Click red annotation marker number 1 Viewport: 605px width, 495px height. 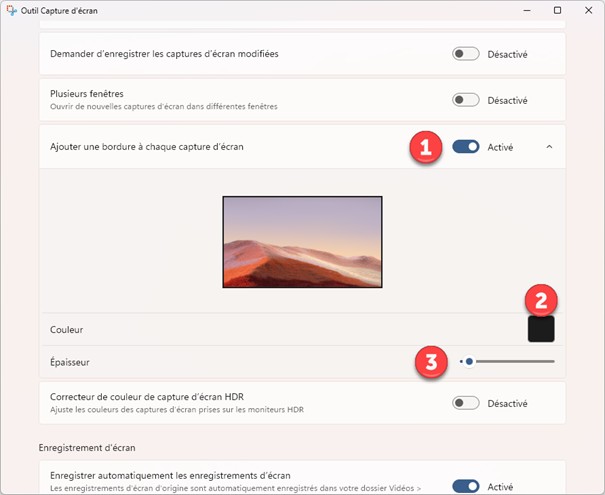point(426,147)
